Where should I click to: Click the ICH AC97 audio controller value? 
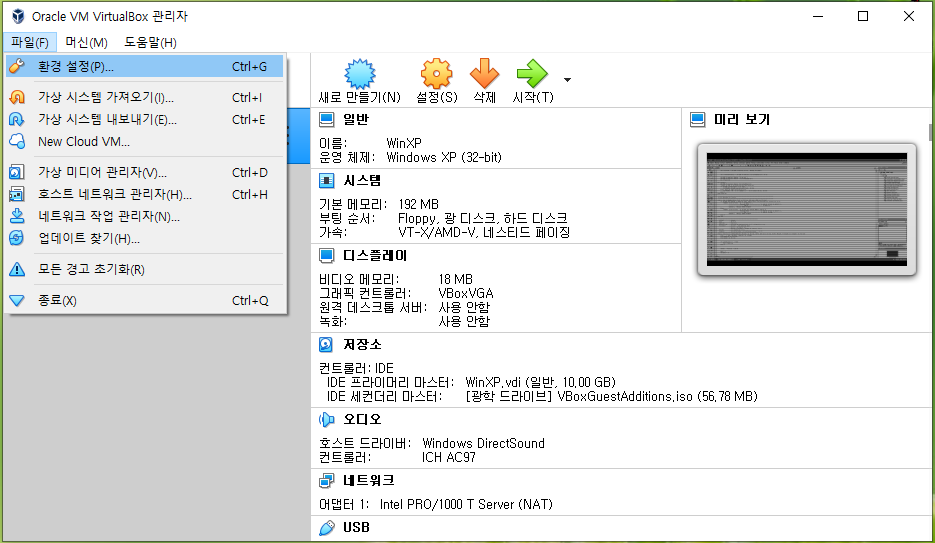coord(448,458)
